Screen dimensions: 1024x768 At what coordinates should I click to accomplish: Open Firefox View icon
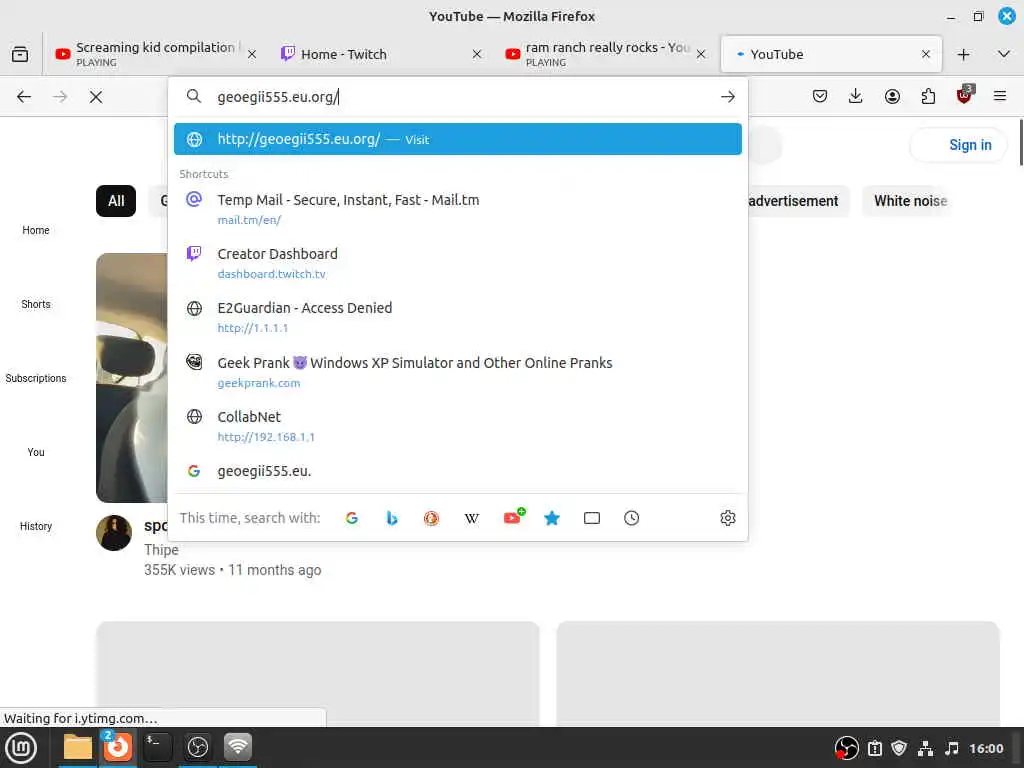(20, 54)
